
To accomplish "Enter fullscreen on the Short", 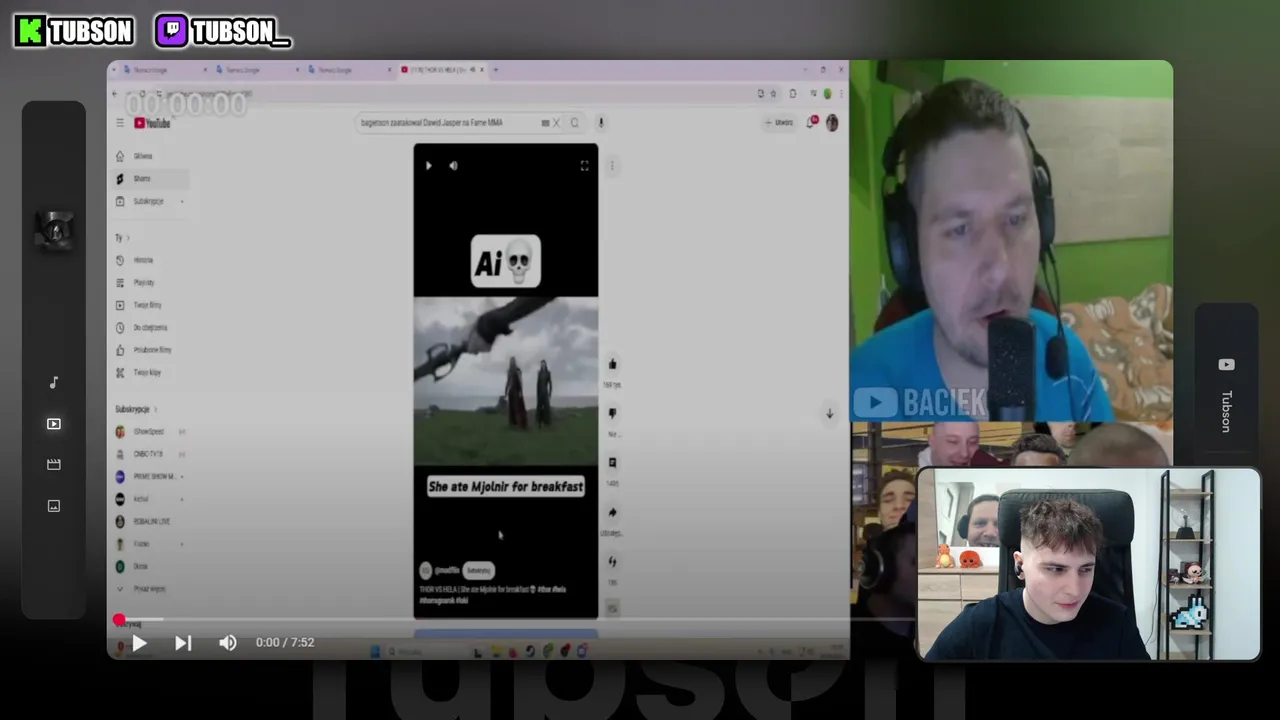I will [x=585, y=166].
